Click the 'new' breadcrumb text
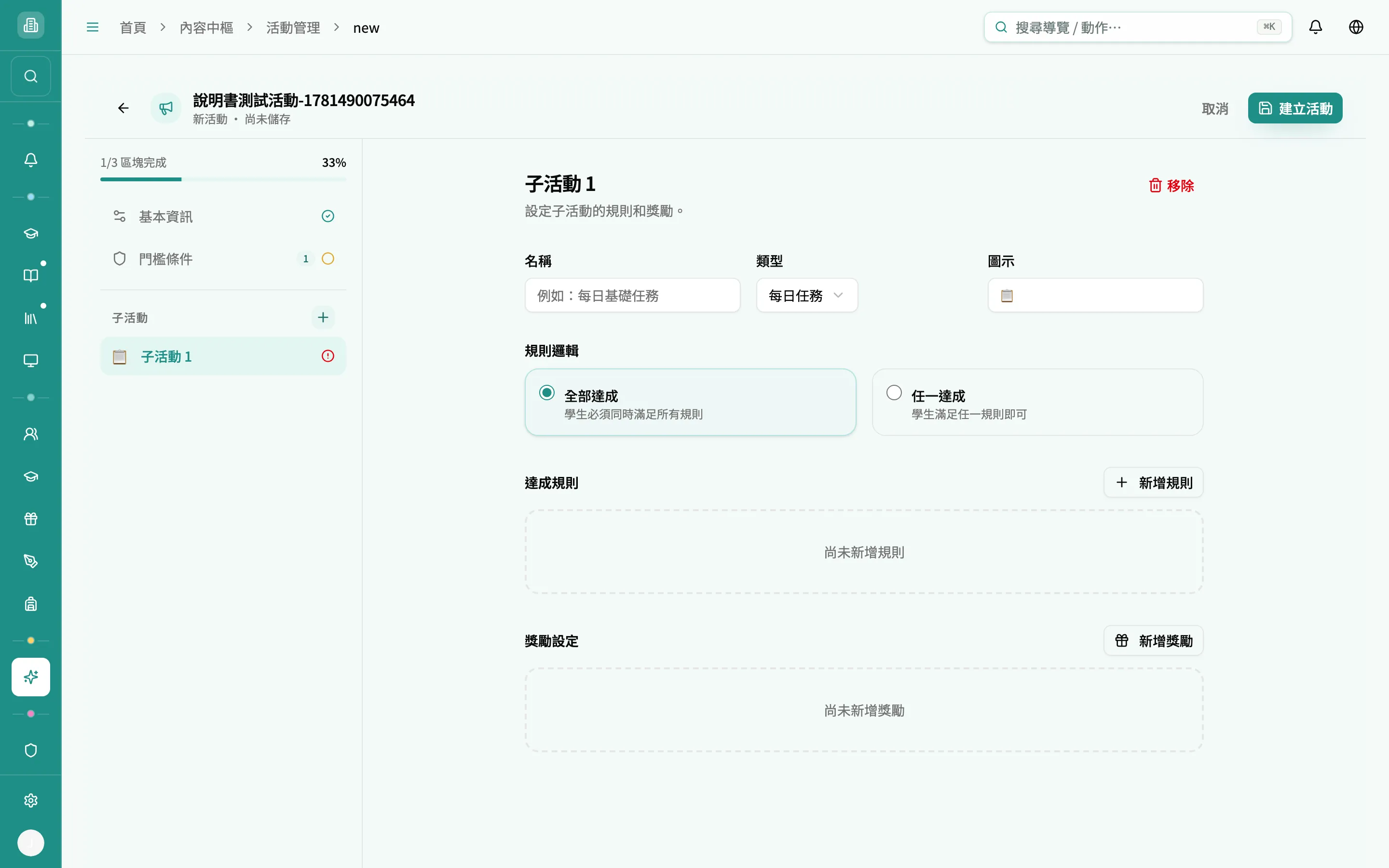The image size is (1389, 868). (366, 27)
